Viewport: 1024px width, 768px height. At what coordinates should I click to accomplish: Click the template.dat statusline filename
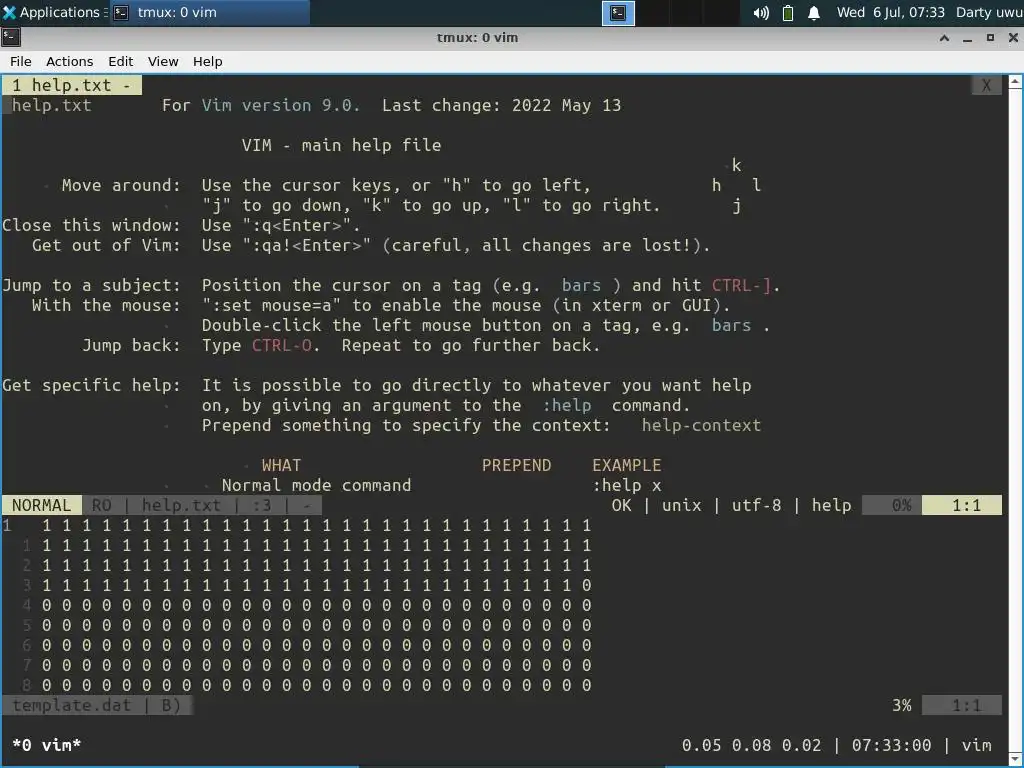tap(71, 705)
